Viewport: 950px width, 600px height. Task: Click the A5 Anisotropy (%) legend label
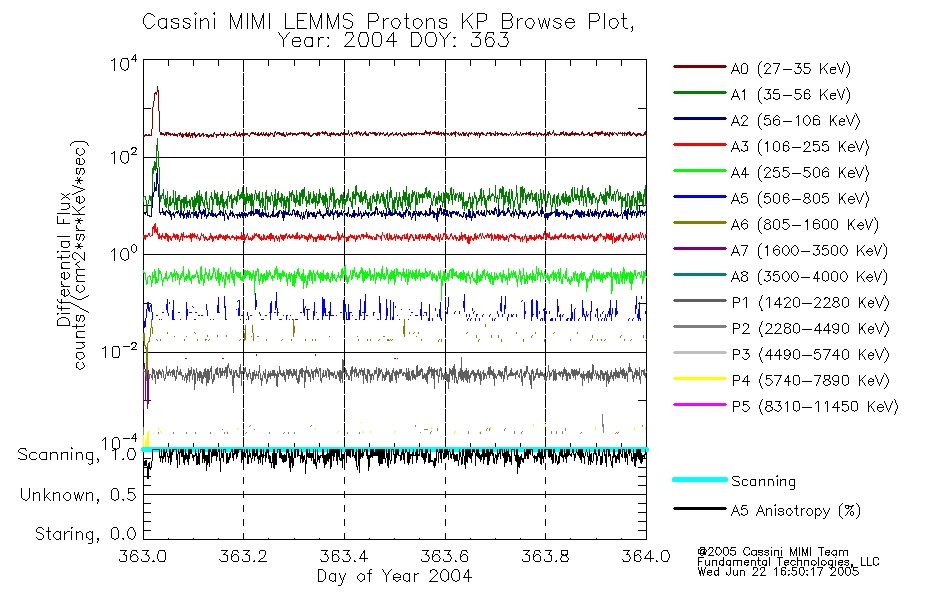[796, 511]
